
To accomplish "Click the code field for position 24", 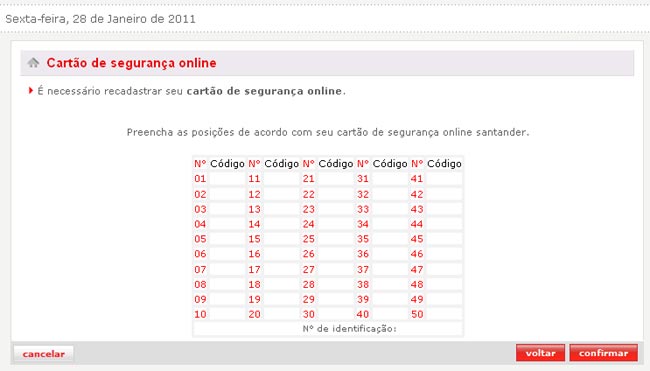I will click(x=336, y=224).
